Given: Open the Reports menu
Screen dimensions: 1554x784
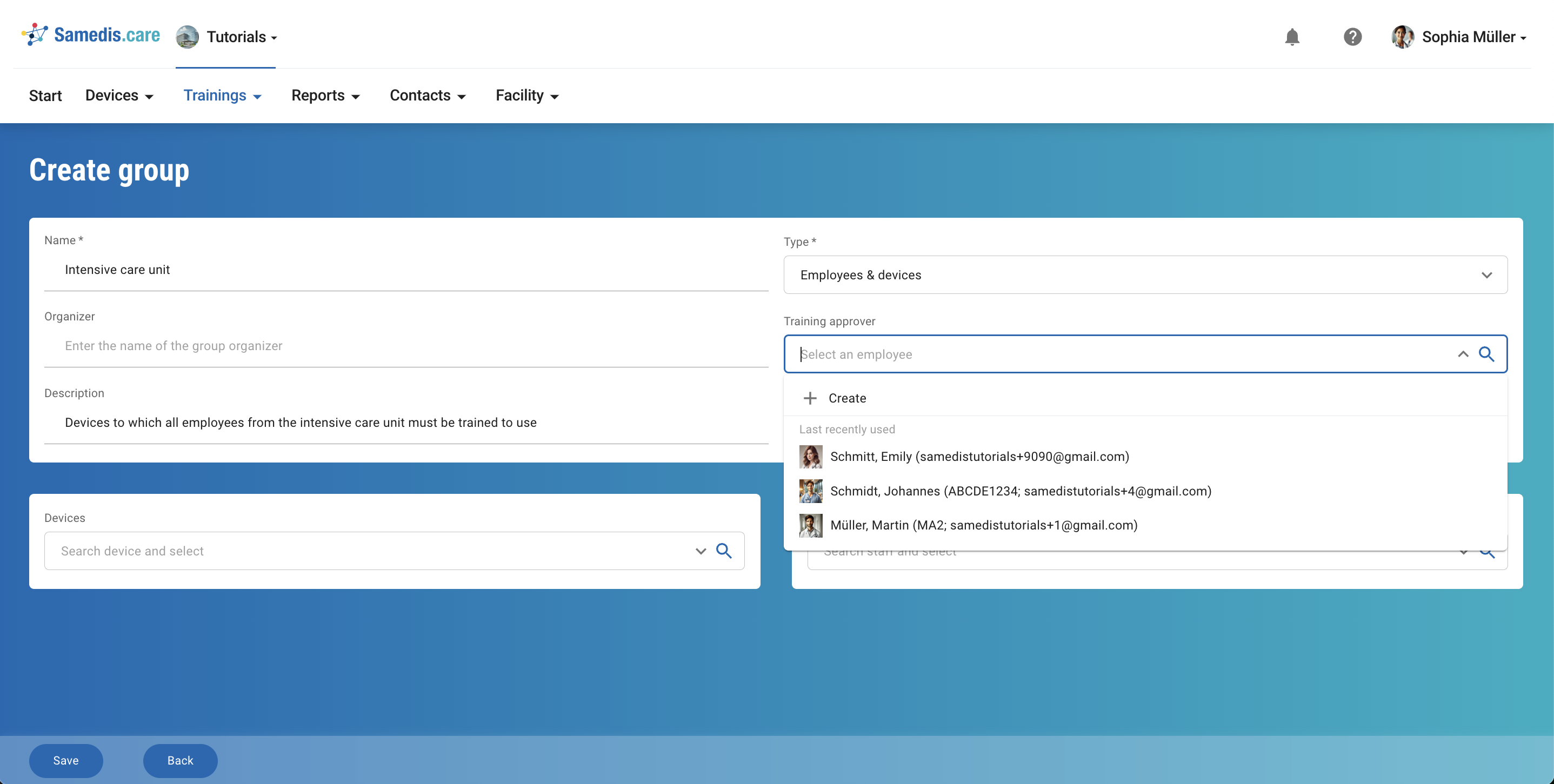Looking at the screenshot, I should (325, 95).
